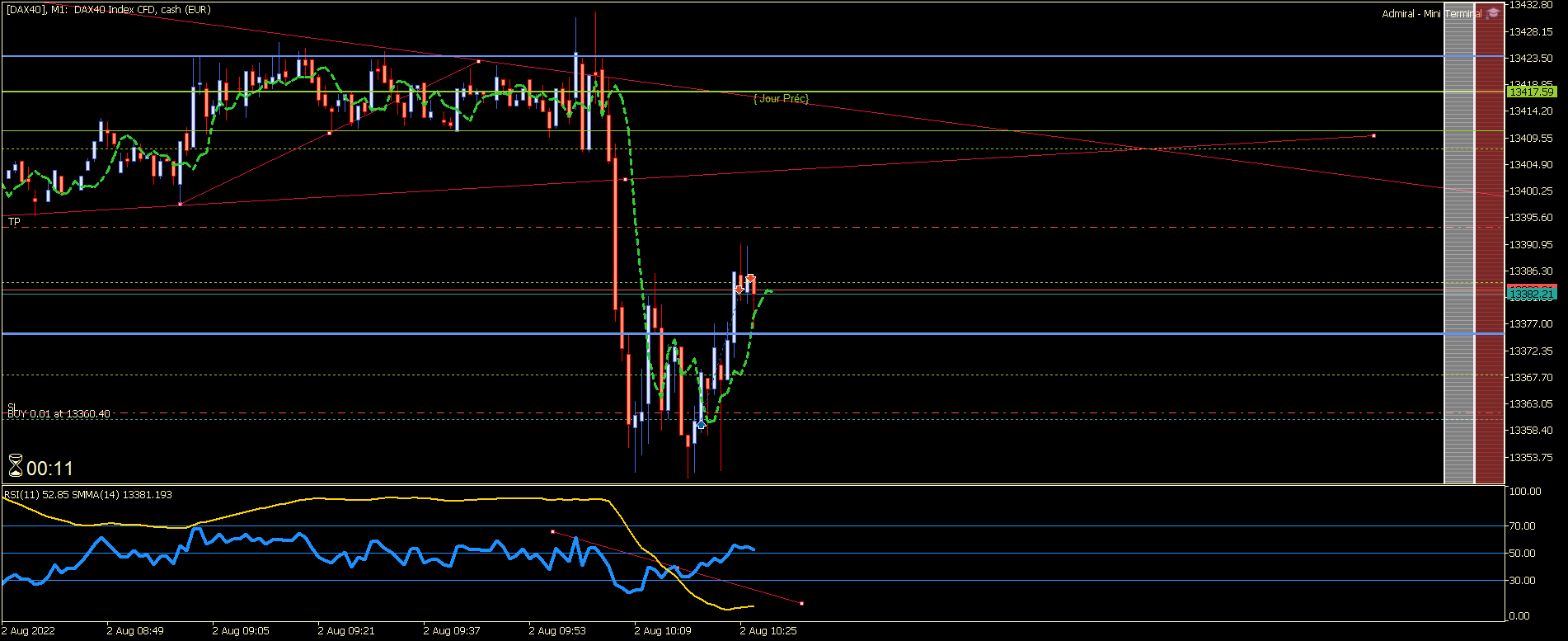This screenshot has width=1568, height=641.
Task: Click the "Jour Préc" line label
Action: [x=781, y=98]
